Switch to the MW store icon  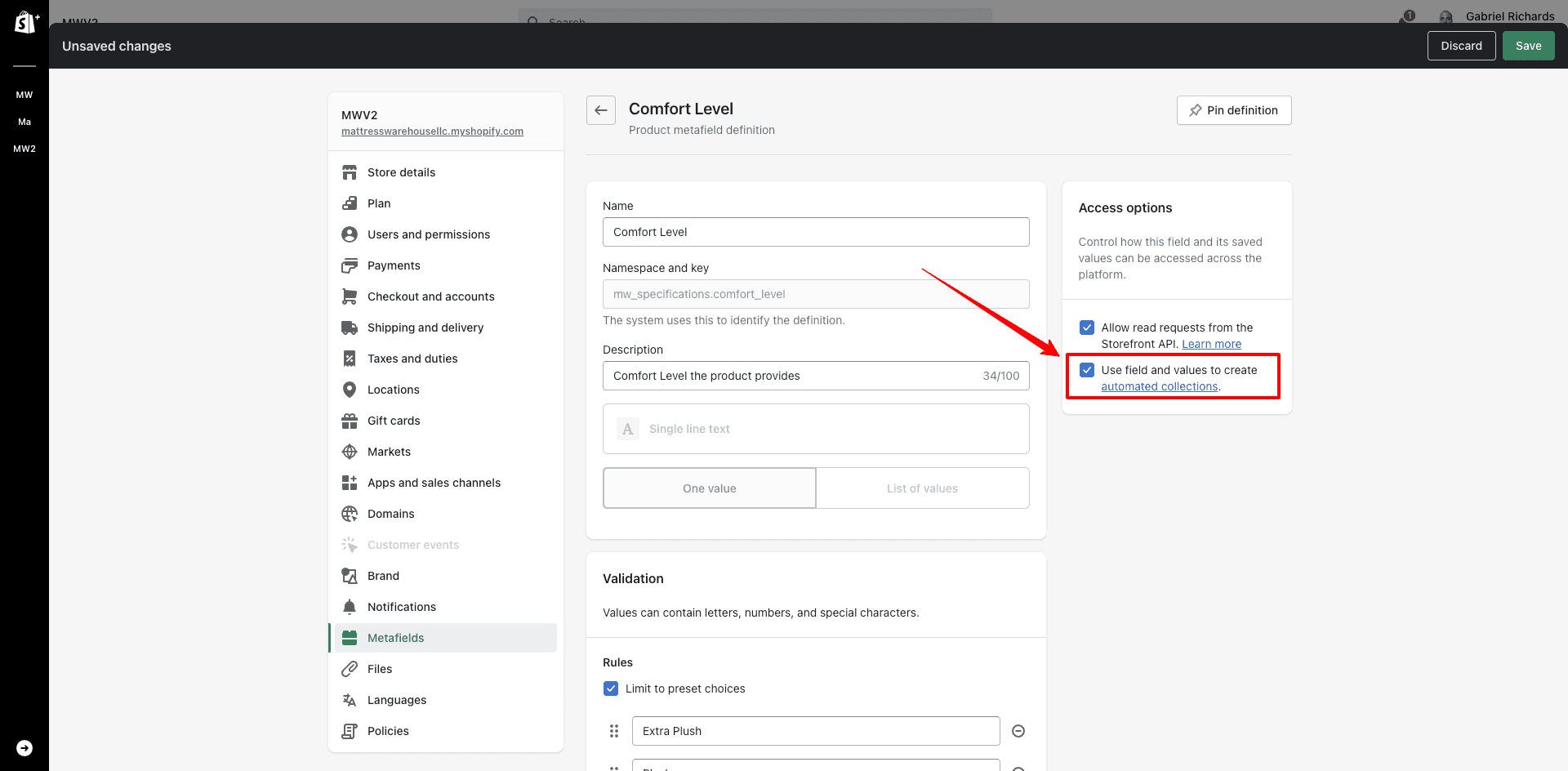(24, 94)
